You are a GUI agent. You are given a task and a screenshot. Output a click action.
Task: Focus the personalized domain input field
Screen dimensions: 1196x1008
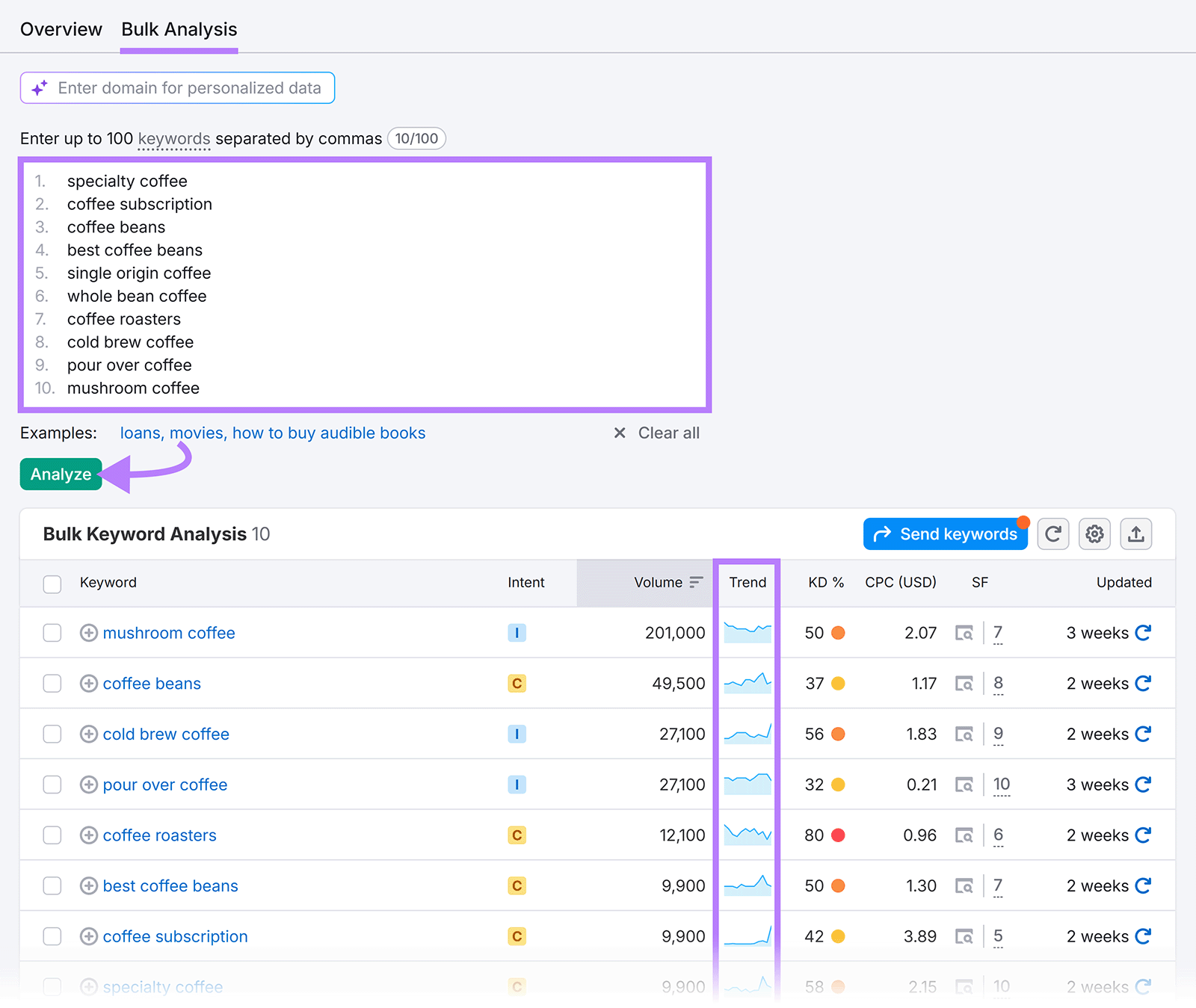(x=177, y=88)
